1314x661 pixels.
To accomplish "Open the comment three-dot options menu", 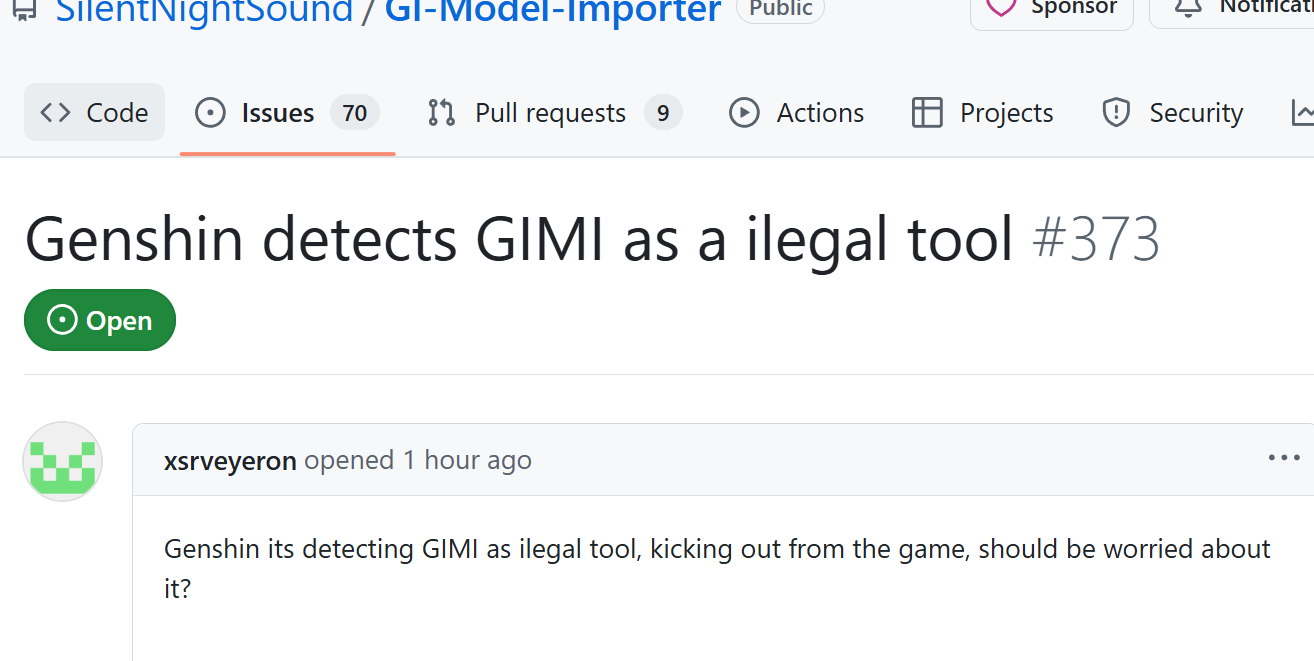I will 1284,458.
